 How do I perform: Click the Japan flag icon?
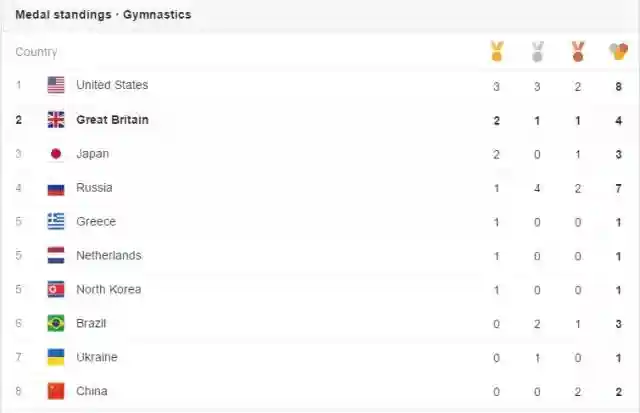pyautogui.click(x=56, y=154)
